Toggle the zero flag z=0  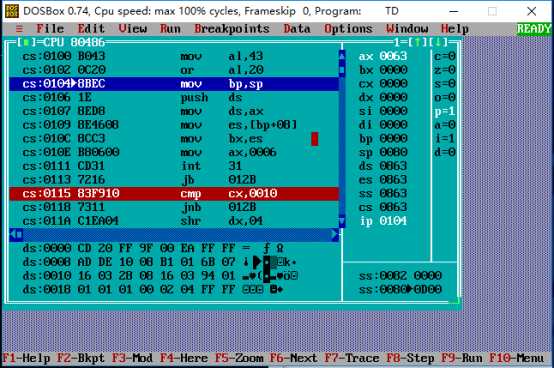tap(445, 70)
